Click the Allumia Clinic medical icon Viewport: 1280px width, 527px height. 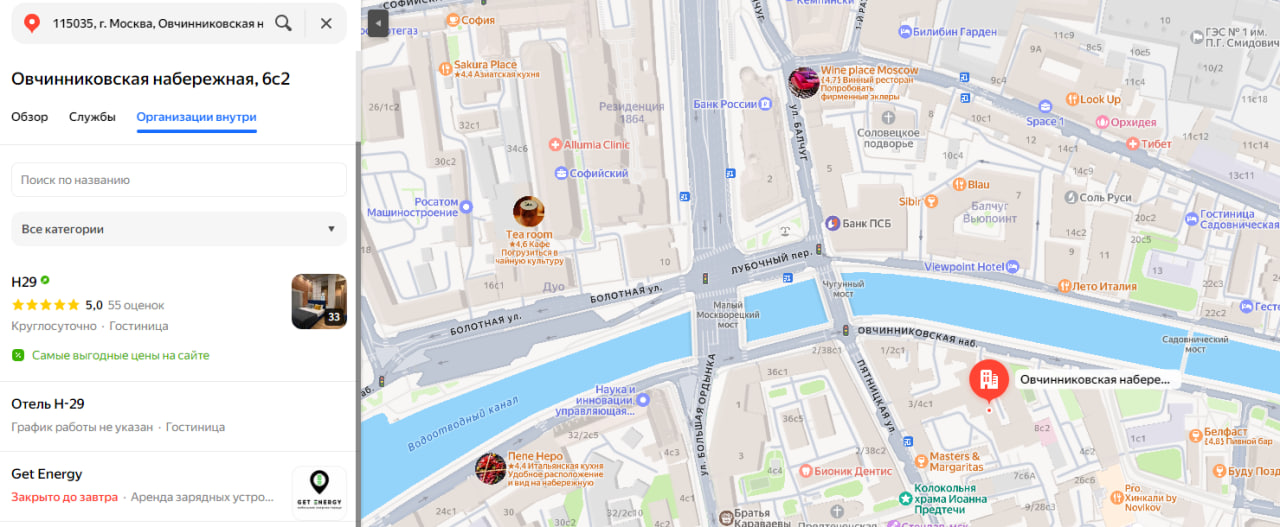coord(555,144)
